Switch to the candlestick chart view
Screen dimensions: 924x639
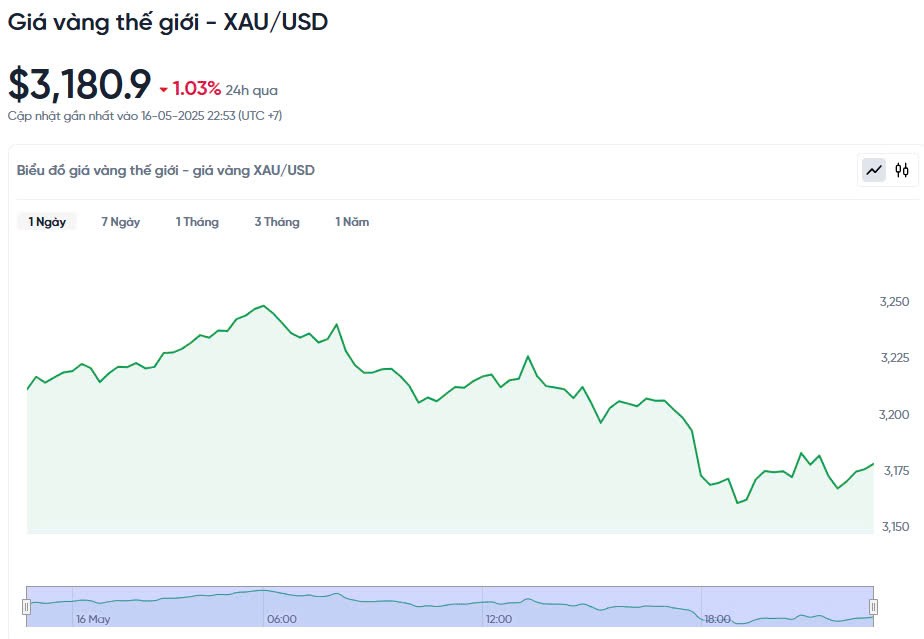point(902,170)
